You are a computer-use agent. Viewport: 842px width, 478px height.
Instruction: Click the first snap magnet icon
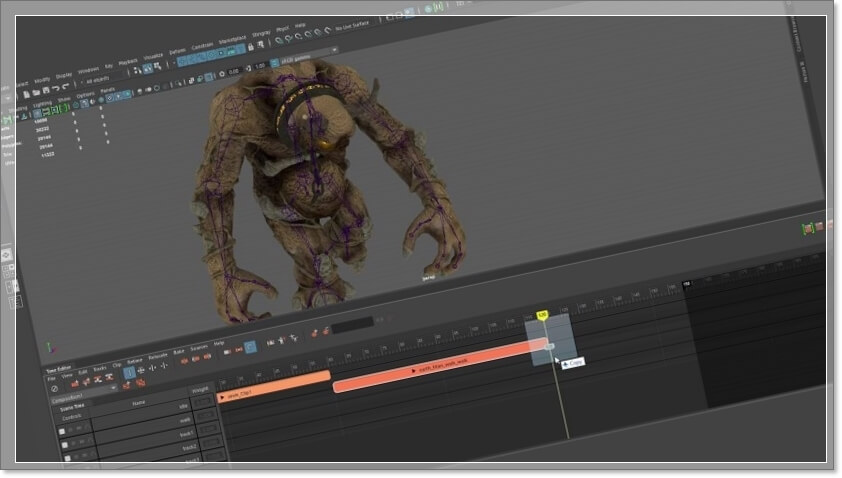[x=279, y=41]
